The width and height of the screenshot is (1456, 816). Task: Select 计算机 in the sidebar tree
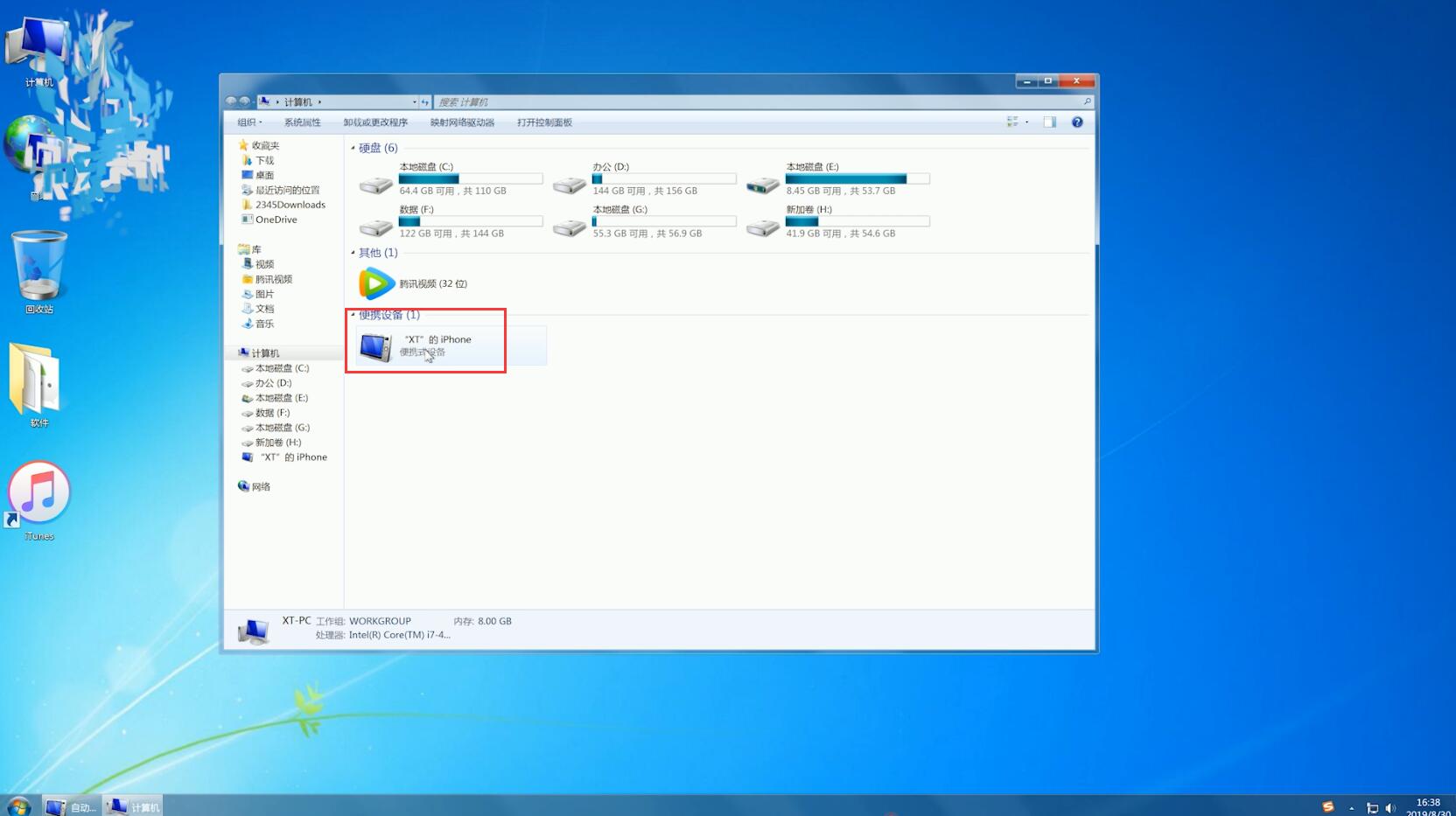(x=265, y=353)
